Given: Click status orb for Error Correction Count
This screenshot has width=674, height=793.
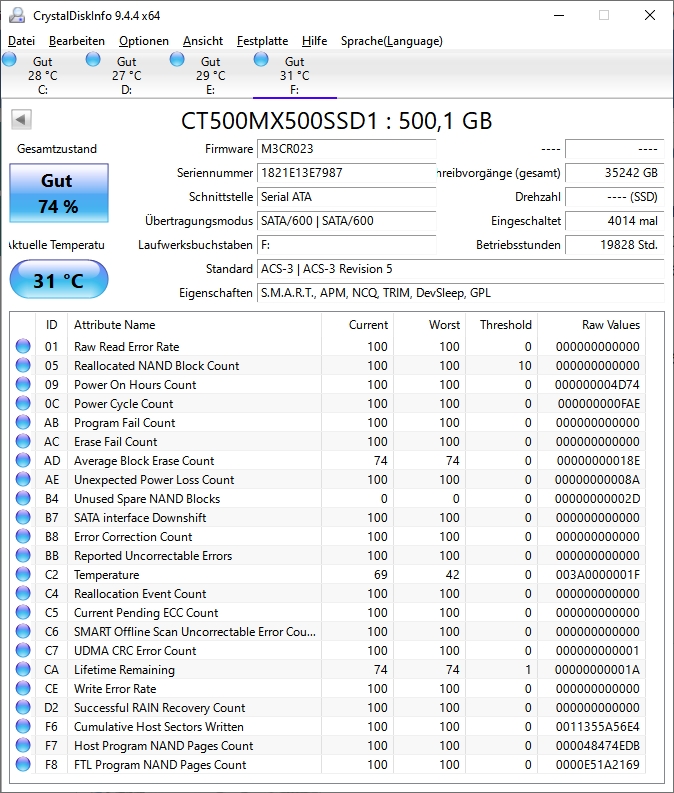Looking at the screenshot, I should (x=23, y=536).
